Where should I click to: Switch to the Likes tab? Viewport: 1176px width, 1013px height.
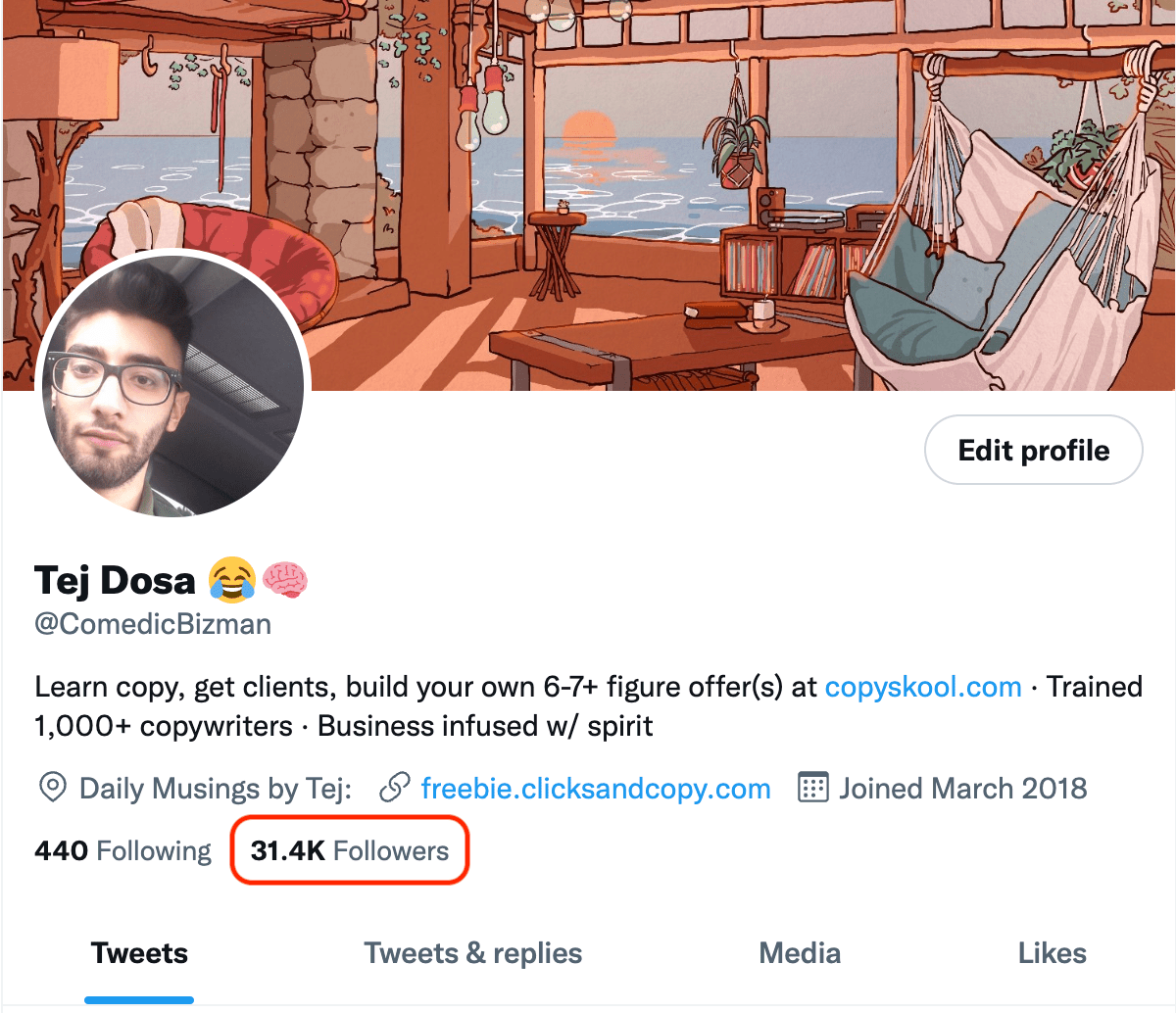click(x=1053, y=953)
